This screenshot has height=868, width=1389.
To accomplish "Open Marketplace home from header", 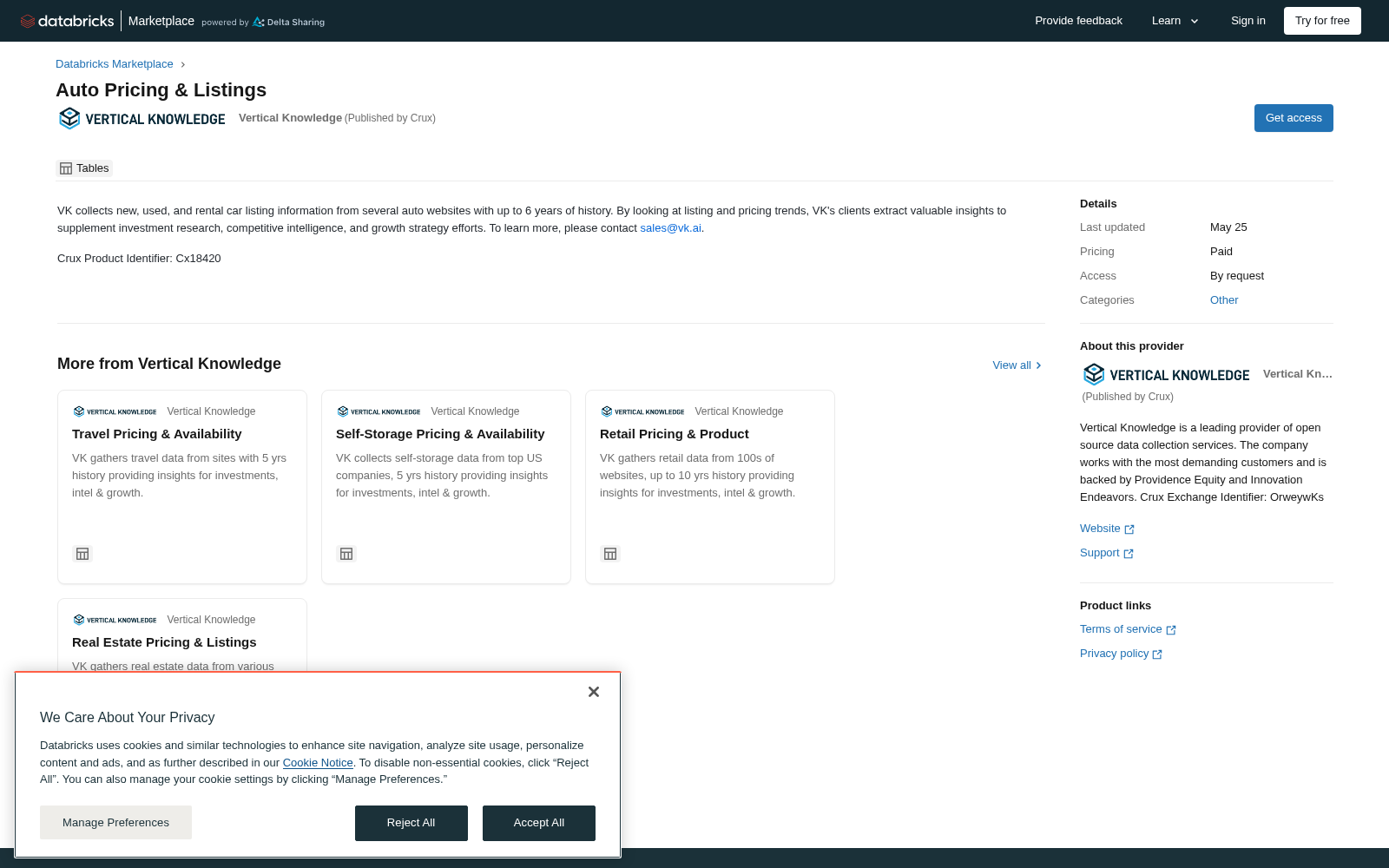I will tap(161, 21).
